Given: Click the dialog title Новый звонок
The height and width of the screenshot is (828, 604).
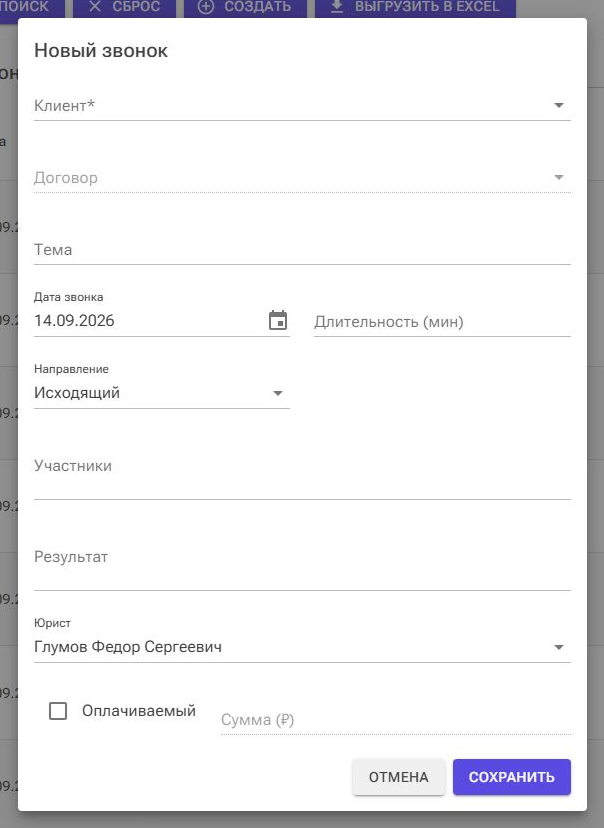Looking at the screenshot, I should [101, 51].
